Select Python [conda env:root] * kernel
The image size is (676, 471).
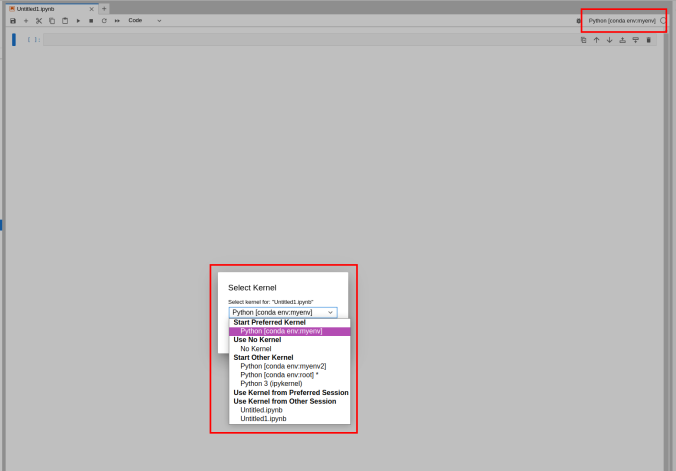[x=279, y=375]
